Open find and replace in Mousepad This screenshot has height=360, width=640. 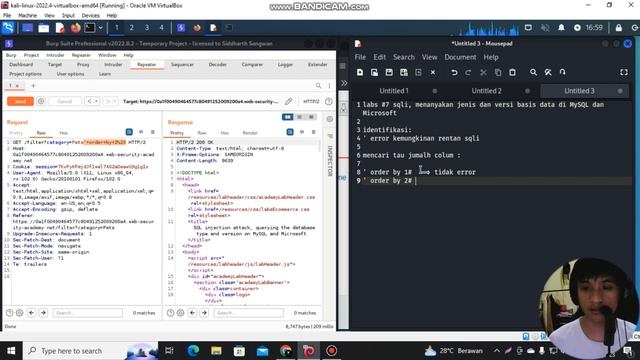coord(548,72)
